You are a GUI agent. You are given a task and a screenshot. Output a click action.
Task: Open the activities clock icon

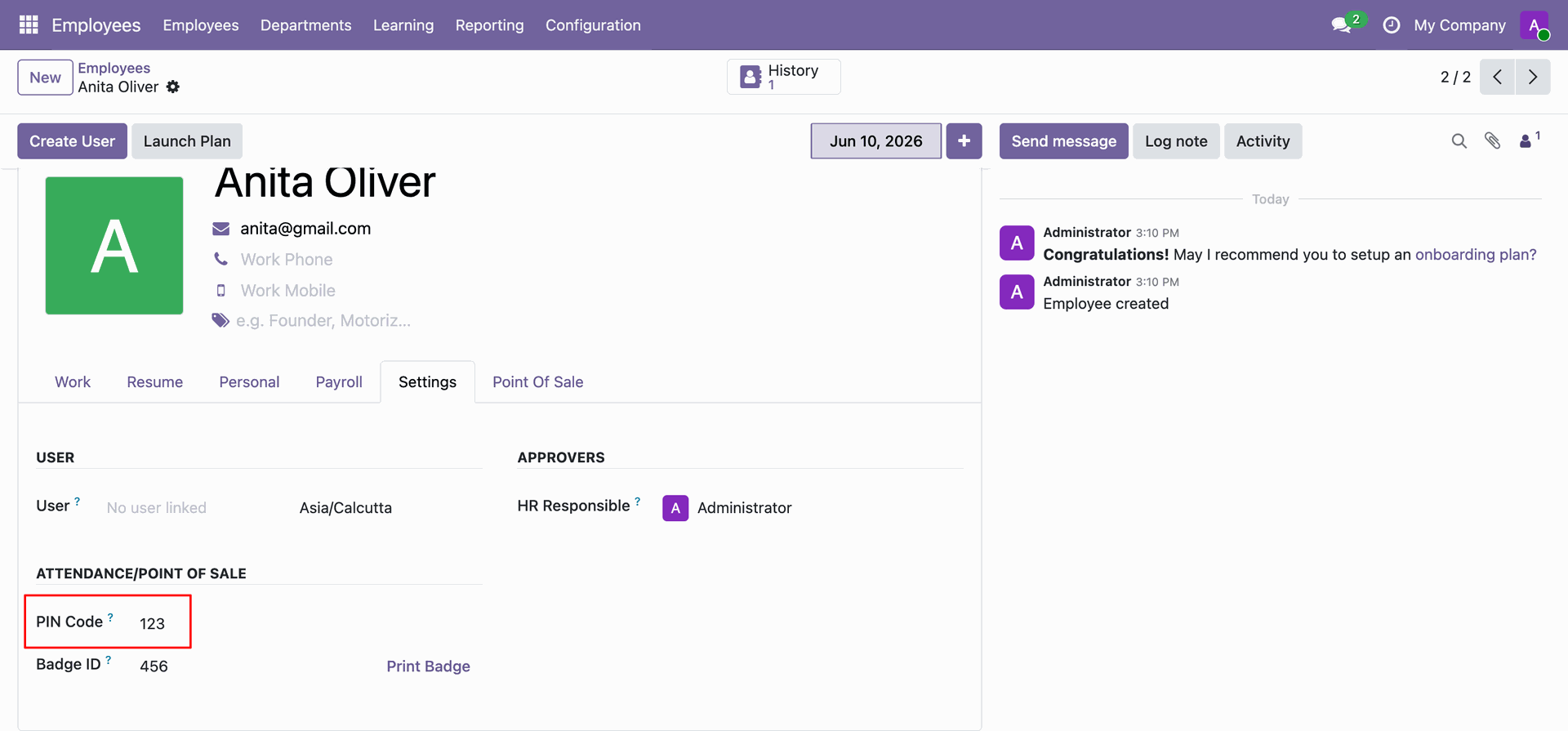(1391, 25)
